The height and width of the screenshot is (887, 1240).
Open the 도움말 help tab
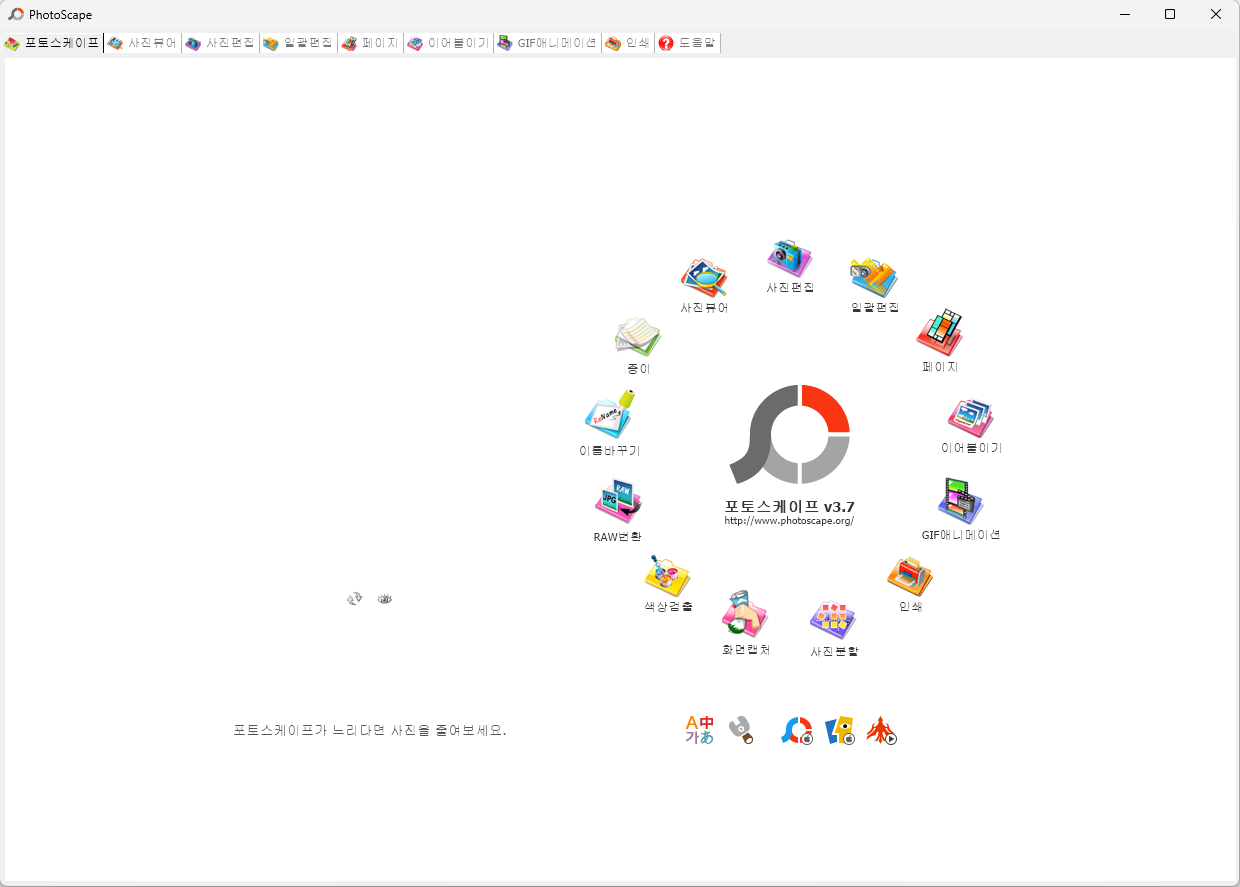tap(688, 43)
